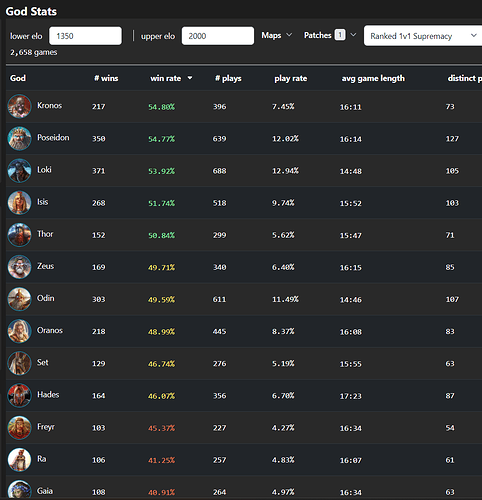The image size is (482, 500).
Task: Select the Thor portrait icon
Action: [19, 235]
